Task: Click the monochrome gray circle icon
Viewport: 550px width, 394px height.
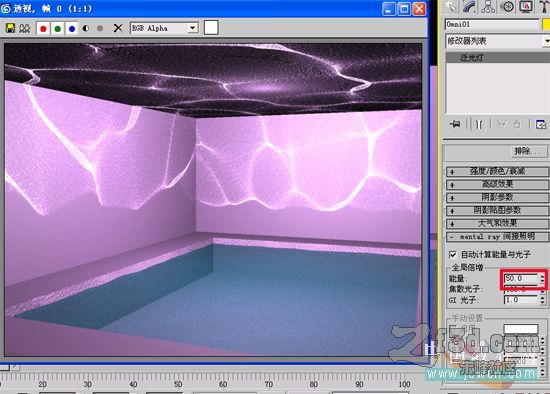Action: (100, 28)
